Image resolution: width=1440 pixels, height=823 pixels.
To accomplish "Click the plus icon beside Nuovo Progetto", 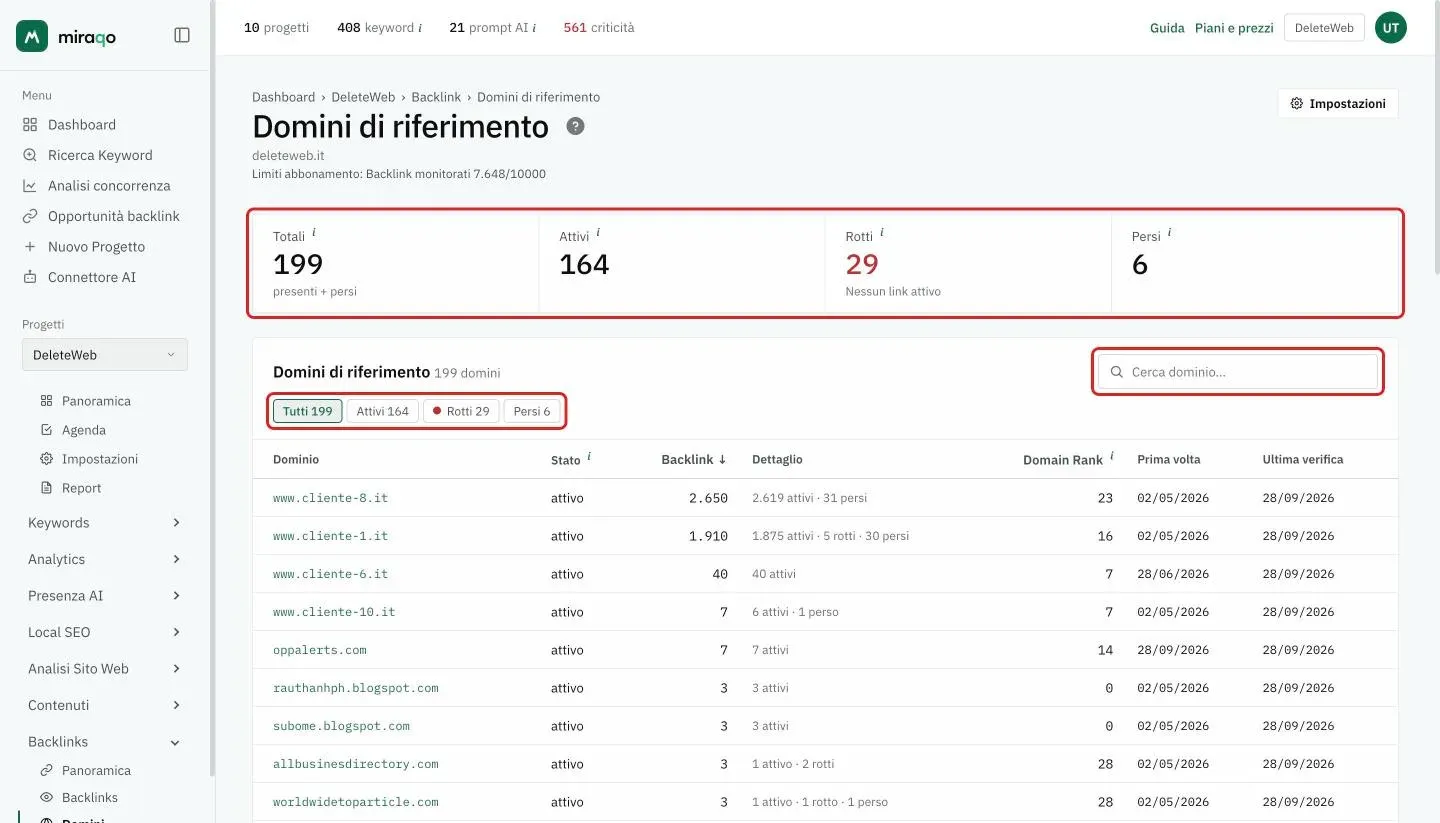I will click(x=30, y=247).
